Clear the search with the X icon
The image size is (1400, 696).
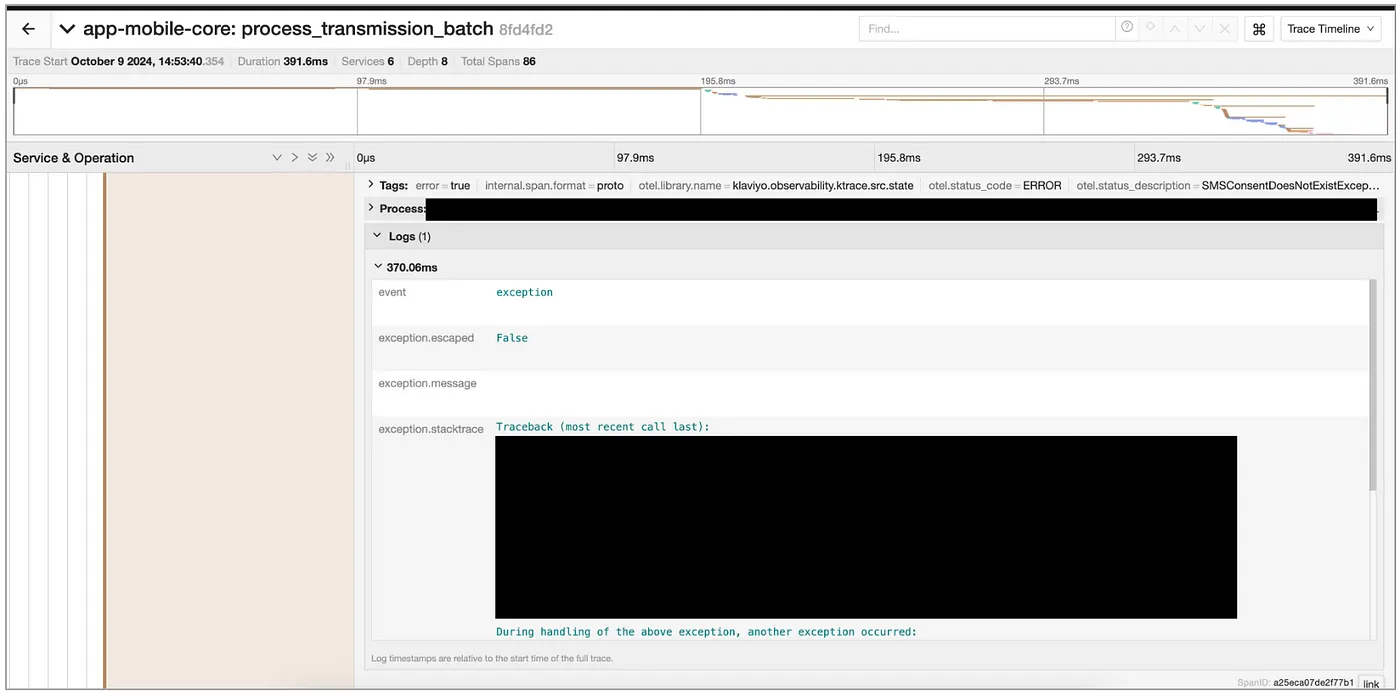(x=1224, y=29)
